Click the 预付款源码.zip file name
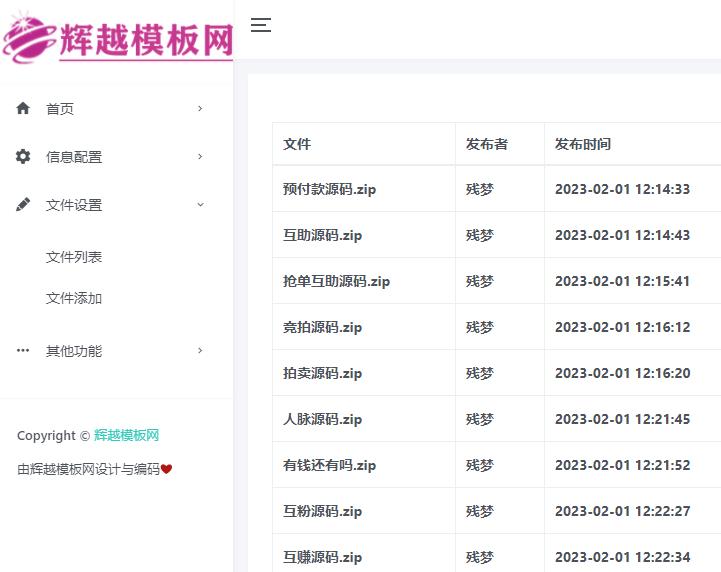Viewport: 721px width, 572px height. (329, 189)
